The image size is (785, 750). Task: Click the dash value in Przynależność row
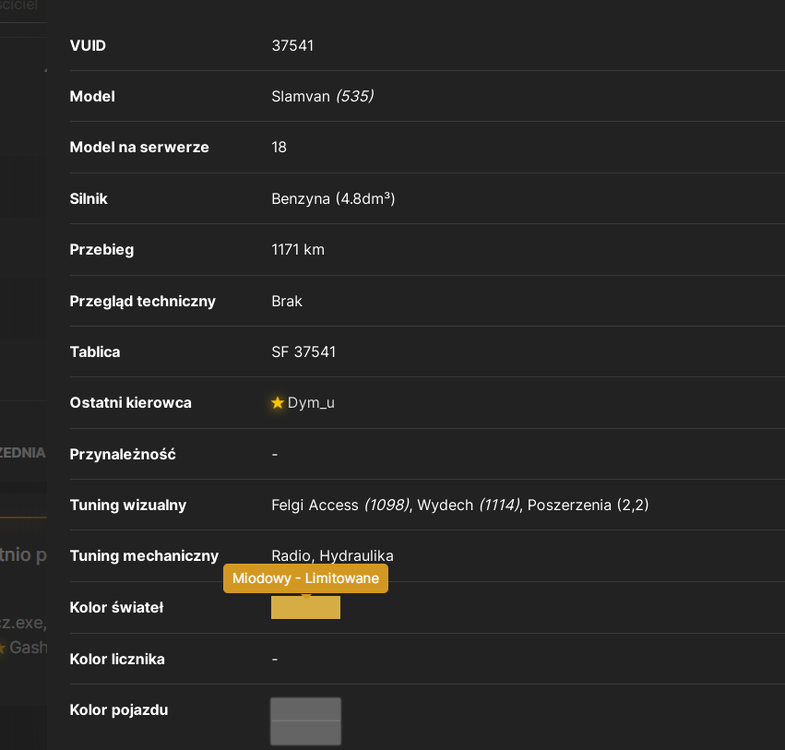274,455
